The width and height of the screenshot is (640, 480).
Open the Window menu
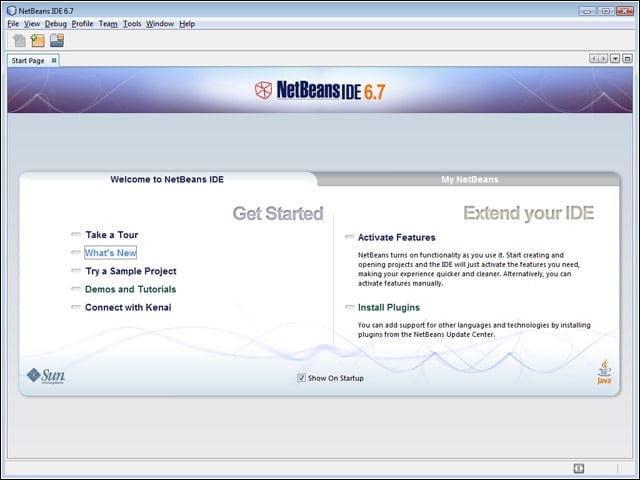[x=160, y=24]
